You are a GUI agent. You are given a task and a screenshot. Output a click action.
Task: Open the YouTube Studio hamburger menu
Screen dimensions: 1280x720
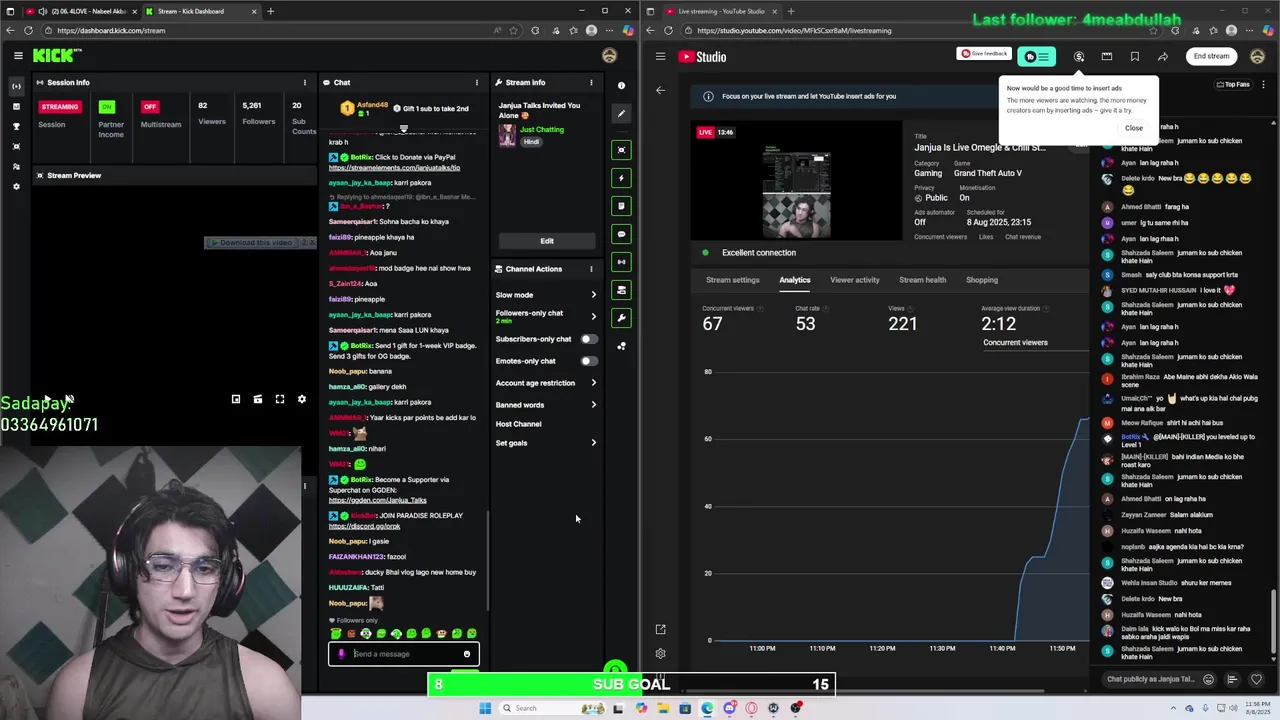click(x=660, y=56)
